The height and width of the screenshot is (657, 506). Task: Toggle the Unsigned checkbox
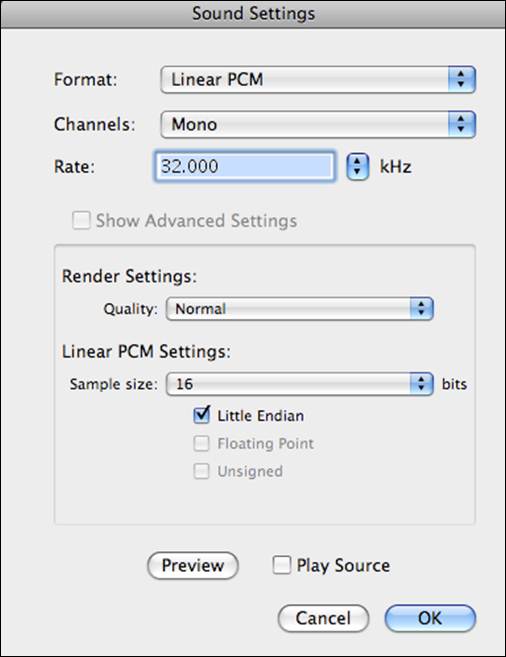pos(201,471)
